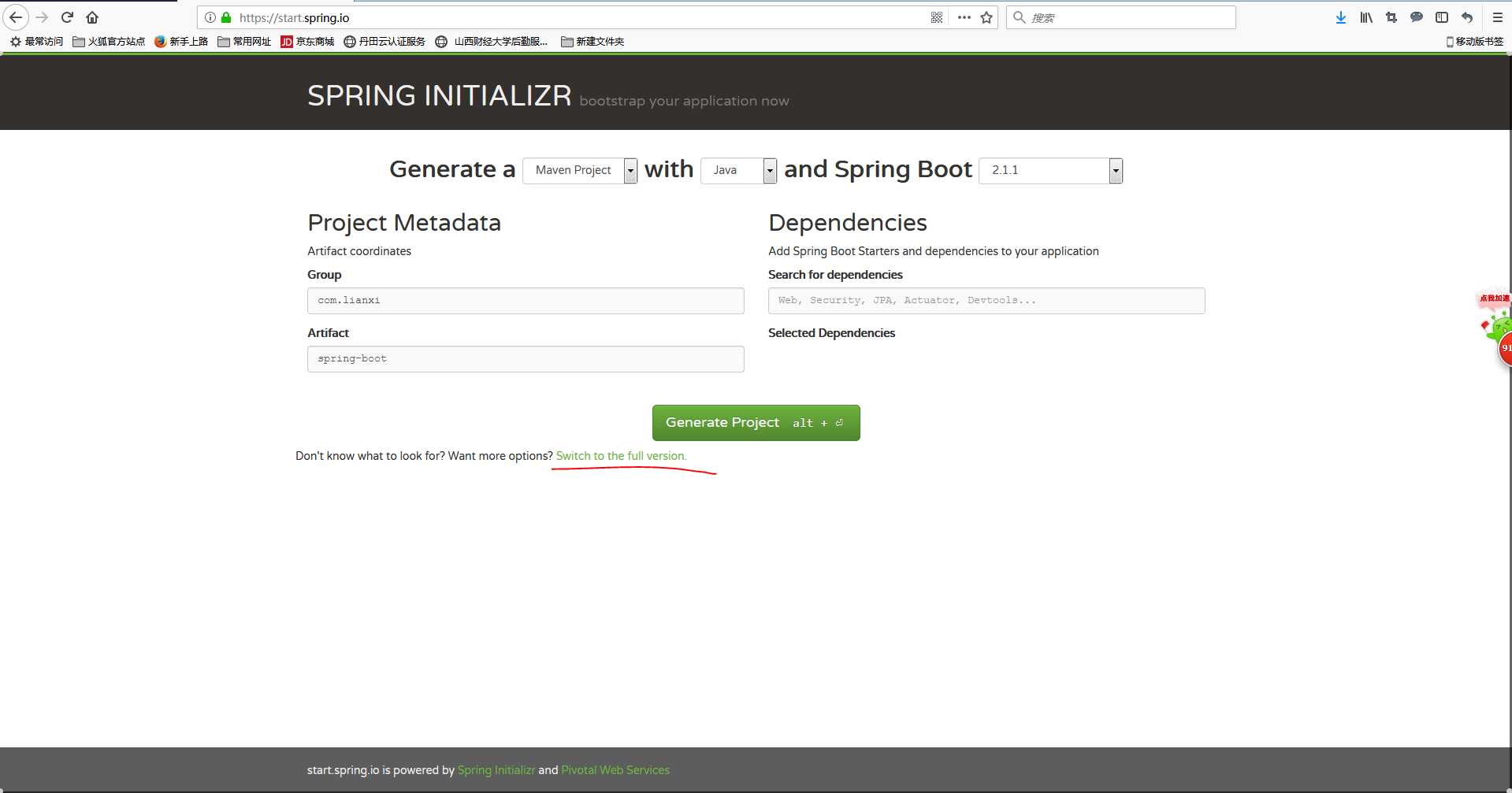Toggle the sidebar panel icon
The height and width of the screenshot is (793, 1512).
(x=1442, y=17)
